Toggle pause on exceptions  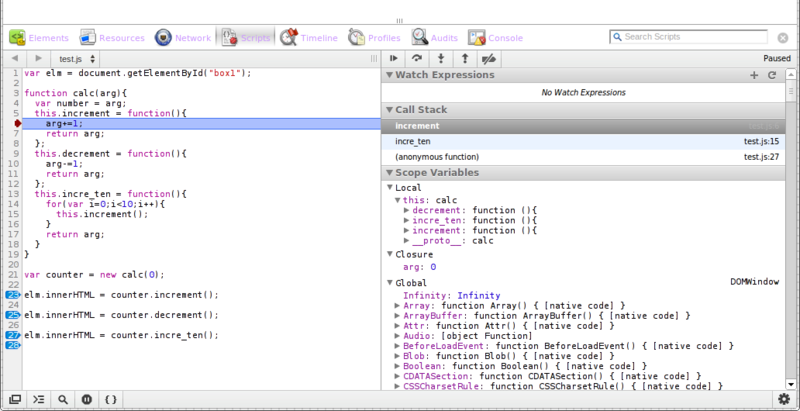pos(87,400)
